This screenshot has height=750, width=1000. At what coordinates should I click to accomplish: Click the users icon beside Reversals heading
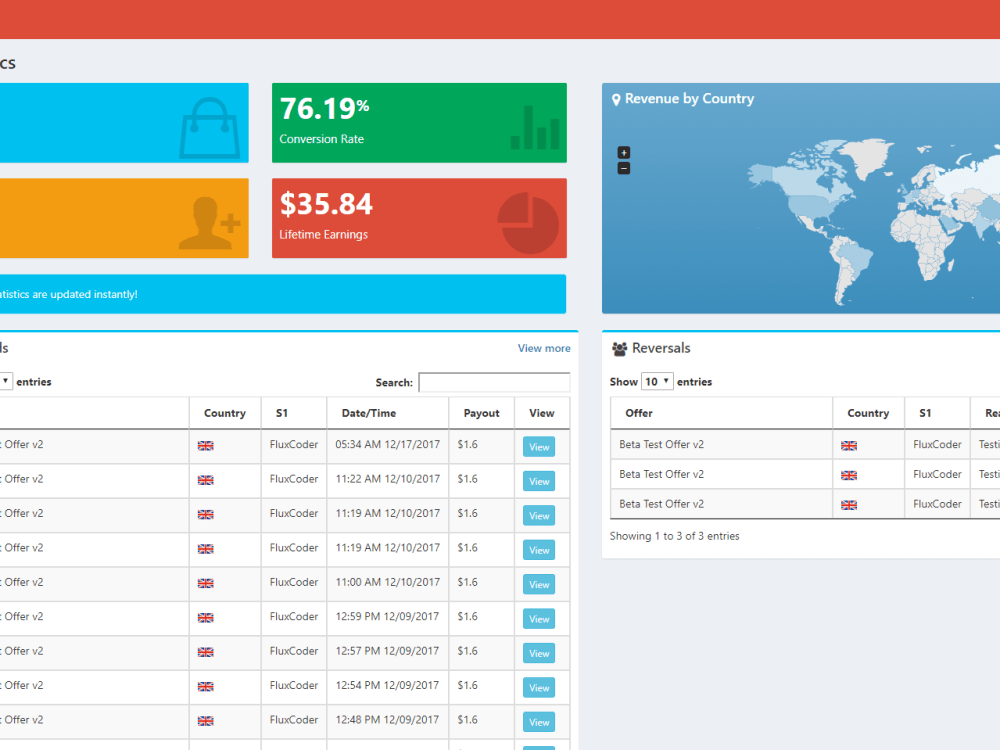tap(619, 349)
